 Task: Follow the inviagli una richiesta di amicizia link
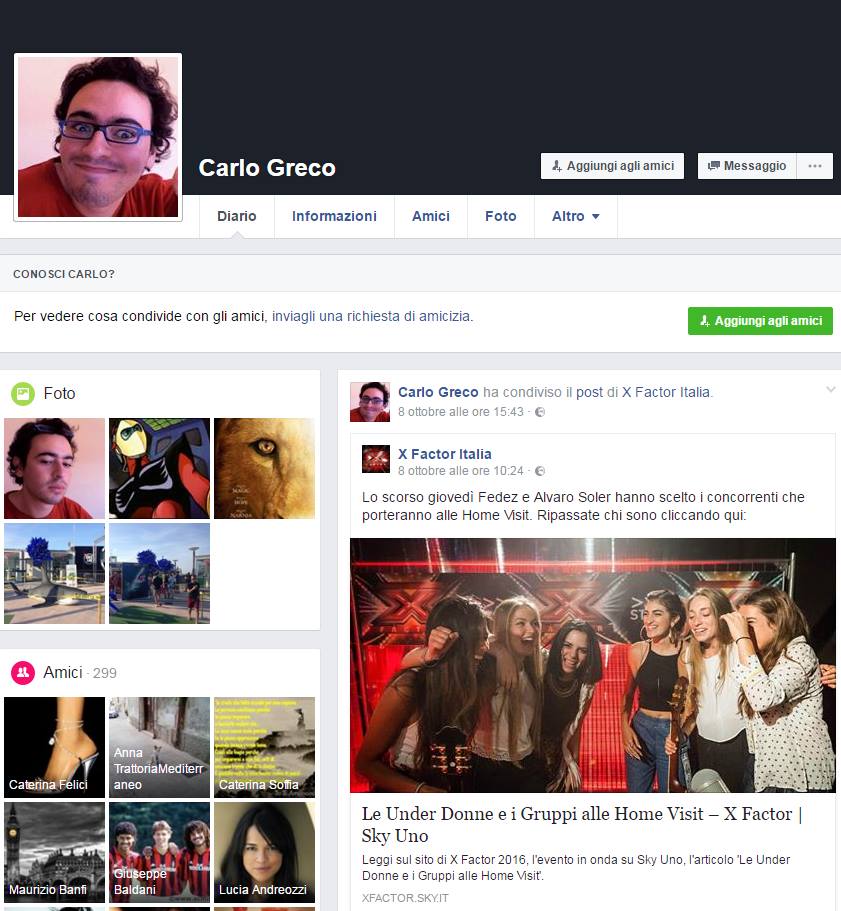coord(371,316)
